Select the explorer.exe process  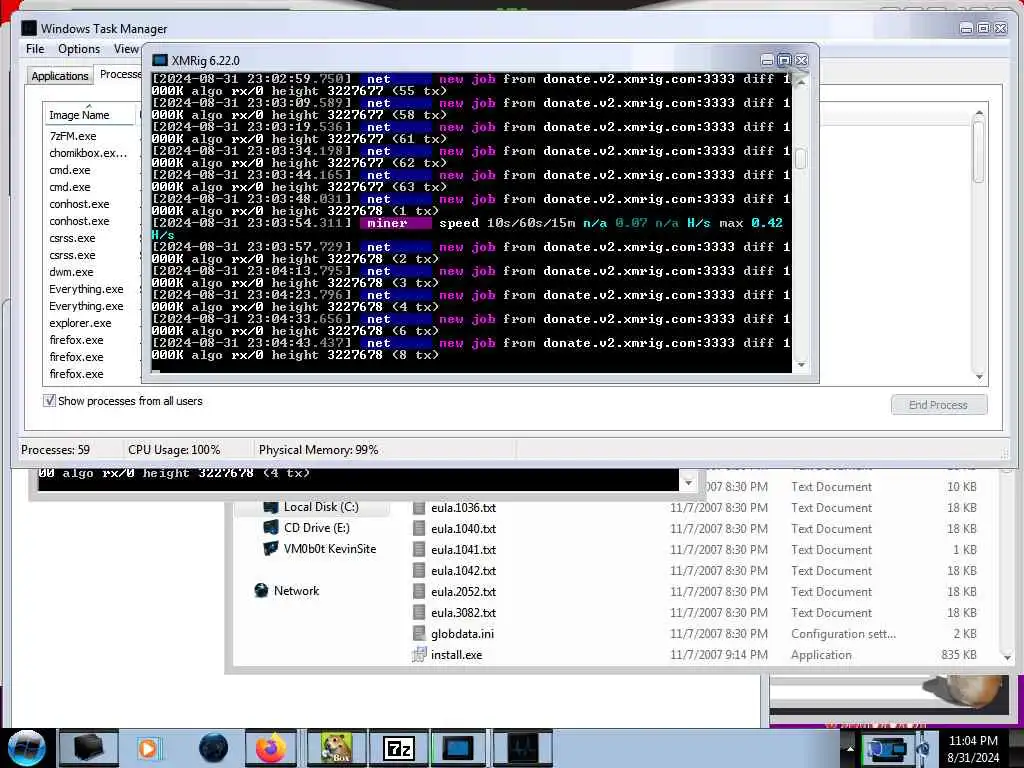point(80,323)
